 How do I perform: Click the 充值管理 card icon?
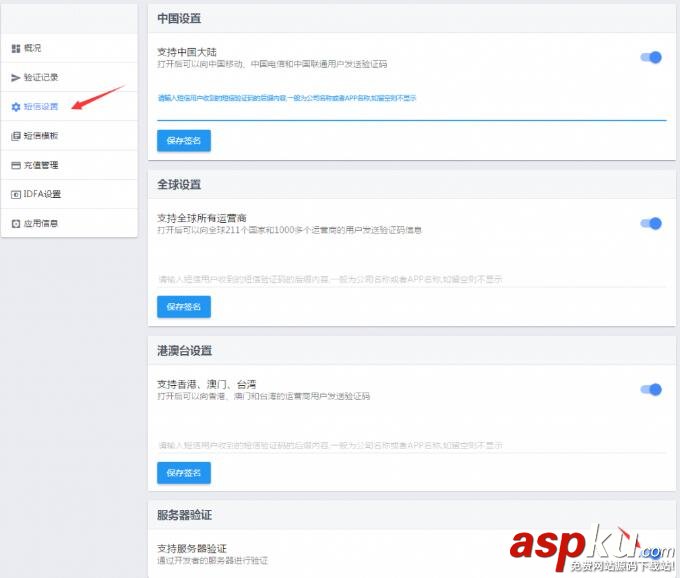16,165
